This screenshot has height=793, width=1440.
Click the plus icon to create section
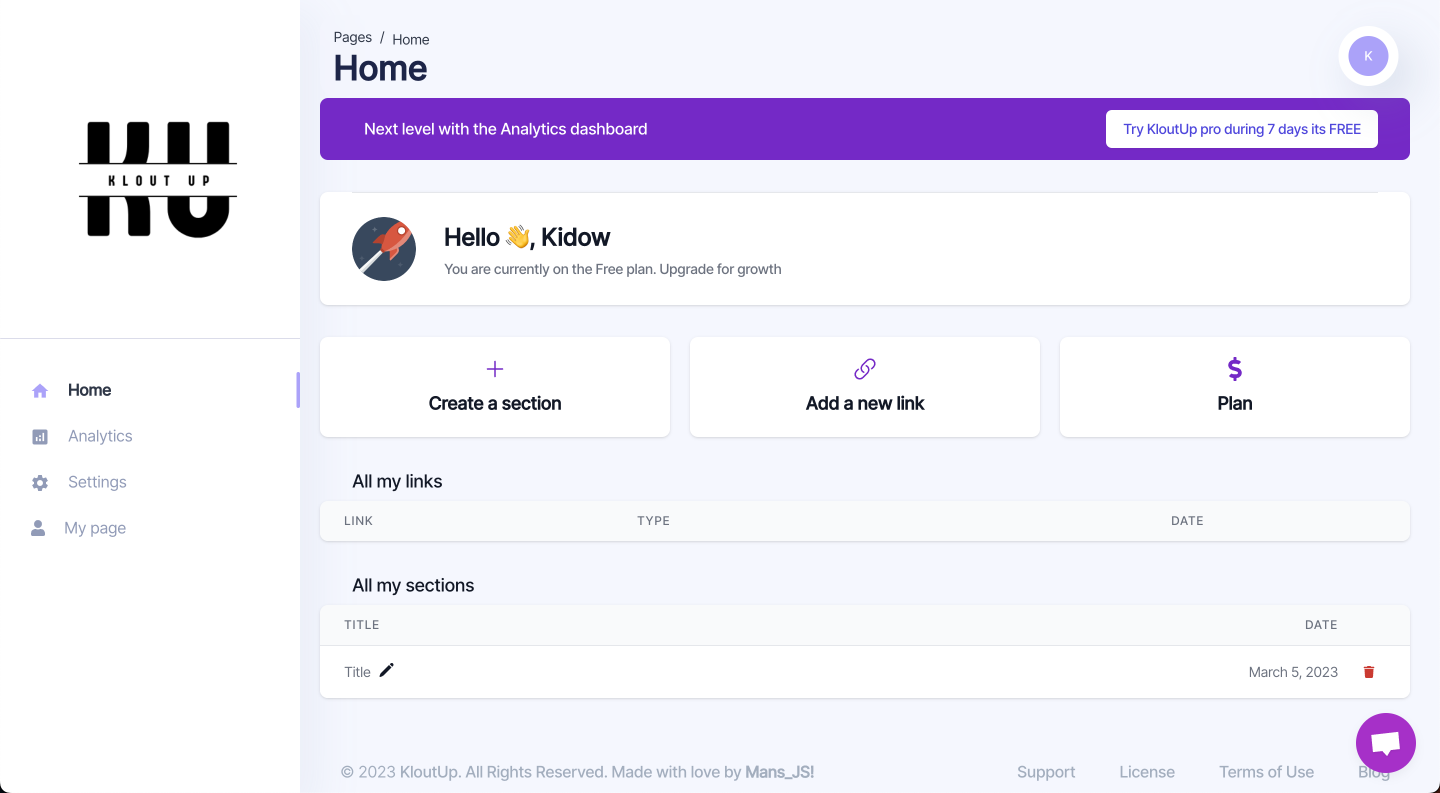click(x=495, y=369)
